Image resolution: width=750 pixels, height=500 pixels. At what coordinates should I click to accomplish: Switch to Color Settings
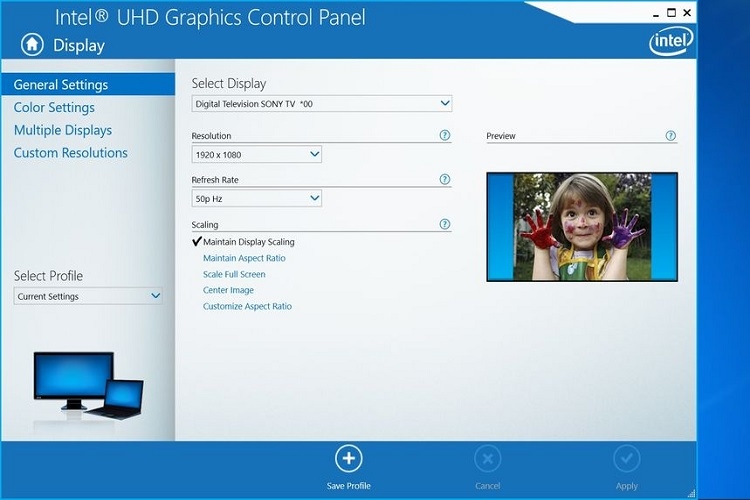pyautogui.click(x=54, y=108)
